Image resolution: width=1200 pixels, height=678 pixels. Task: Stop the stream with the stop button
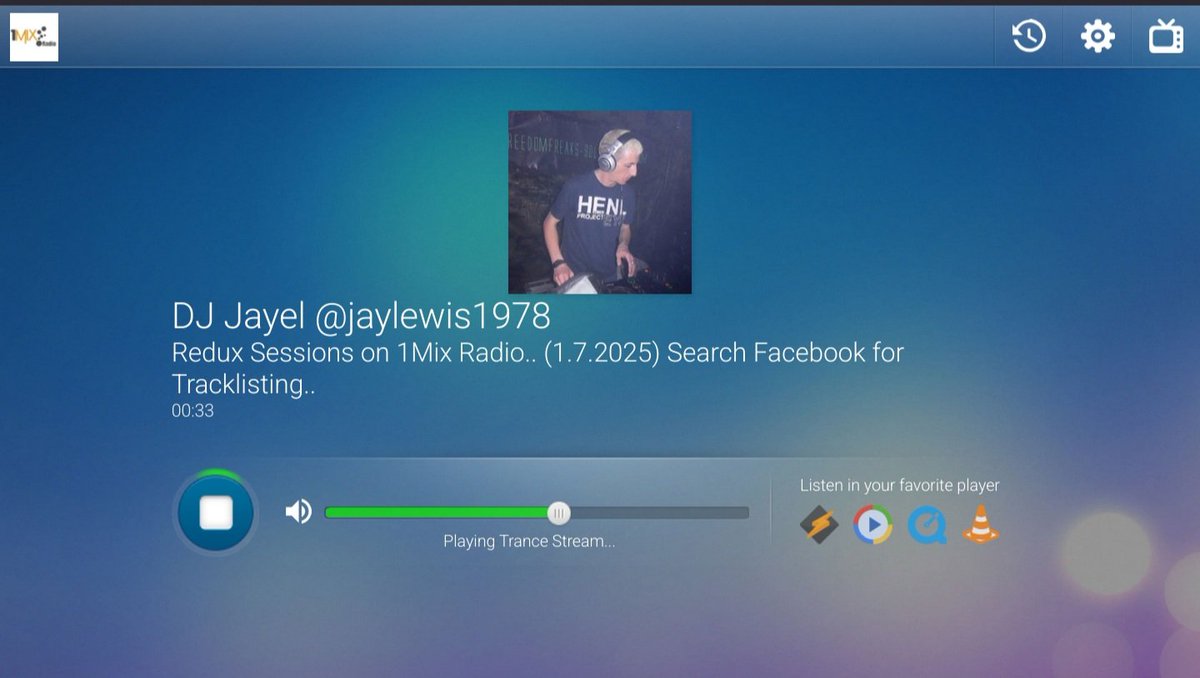click(x=216, y=513)
